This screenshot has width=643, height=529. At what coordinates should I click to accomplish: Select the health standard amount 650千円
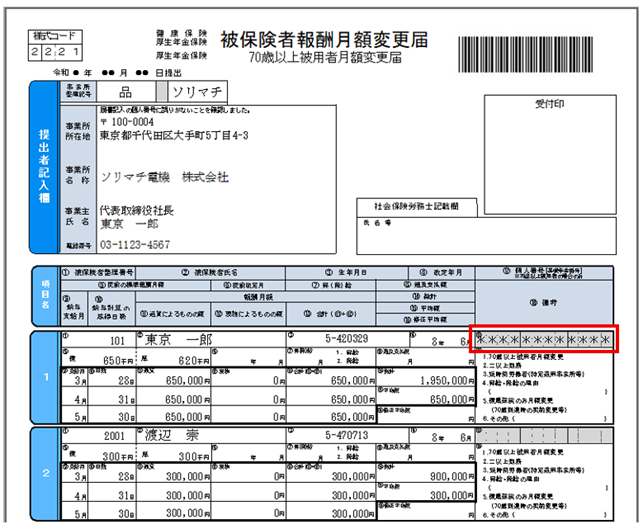pyautogui.click(x=118, y=360)
